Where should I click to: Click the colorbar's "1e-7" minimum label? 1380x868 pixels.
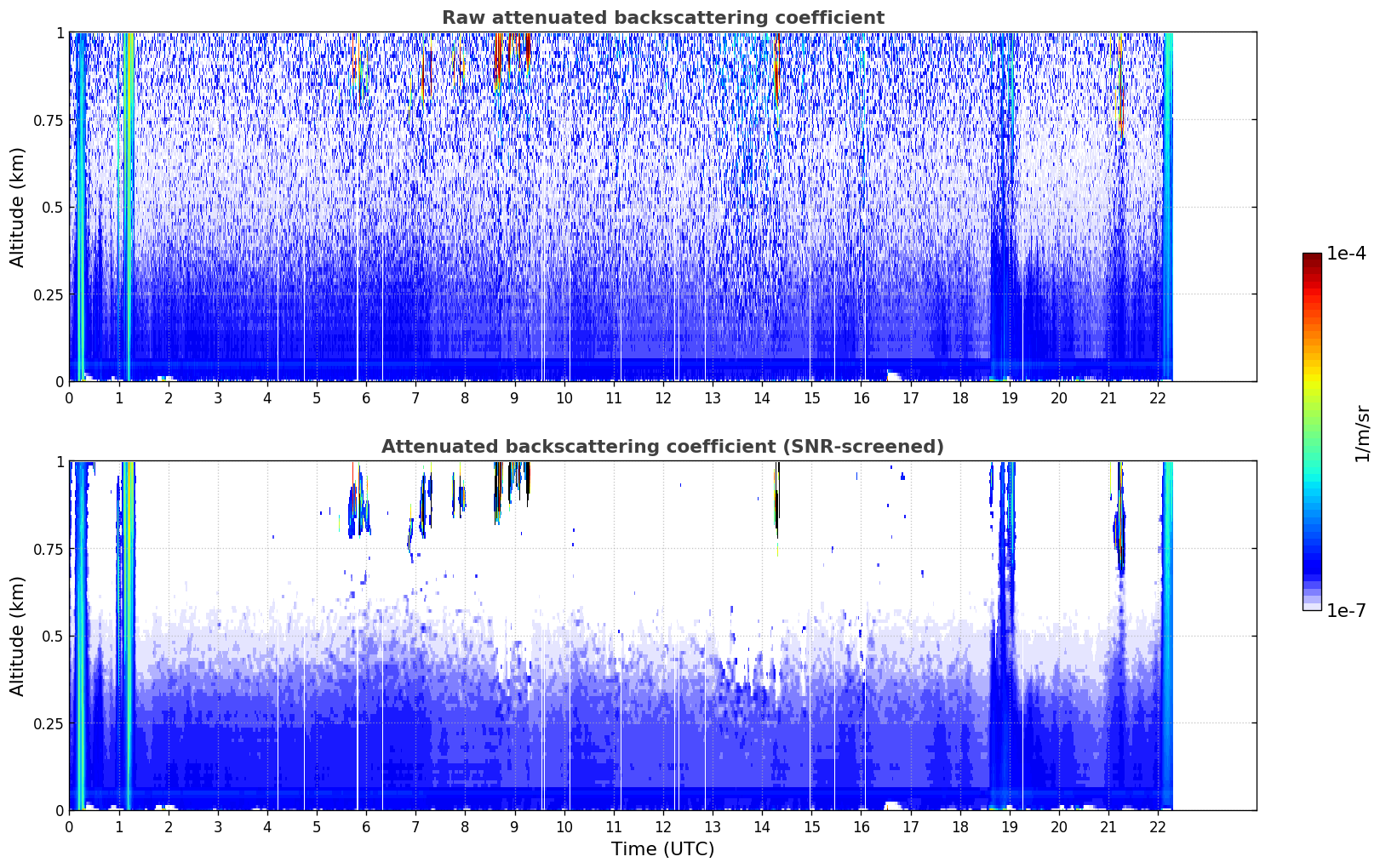click(1346, 610)
